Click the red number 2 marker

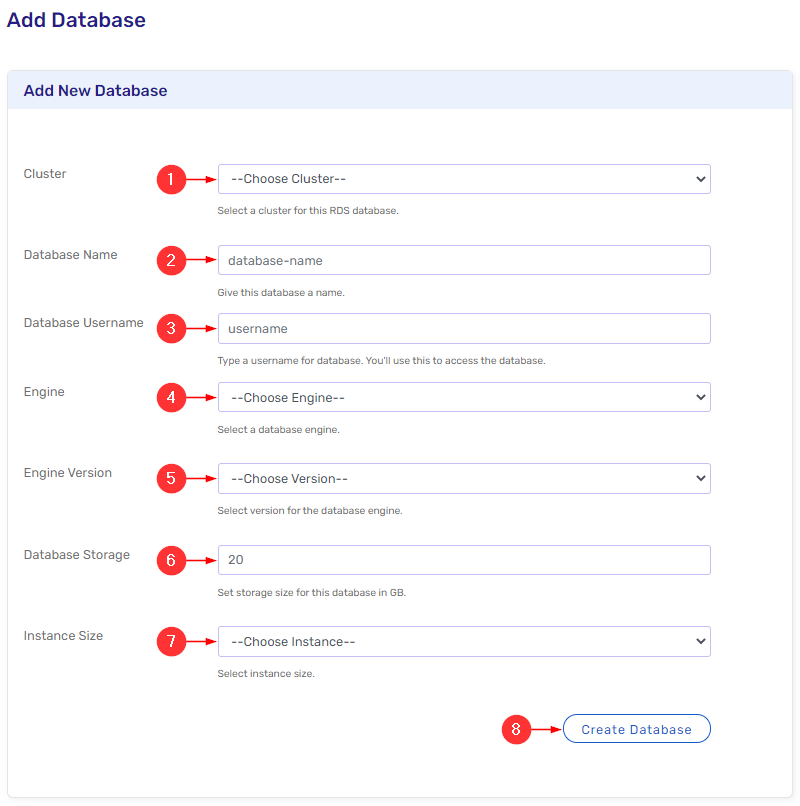(x=171, y=261)
